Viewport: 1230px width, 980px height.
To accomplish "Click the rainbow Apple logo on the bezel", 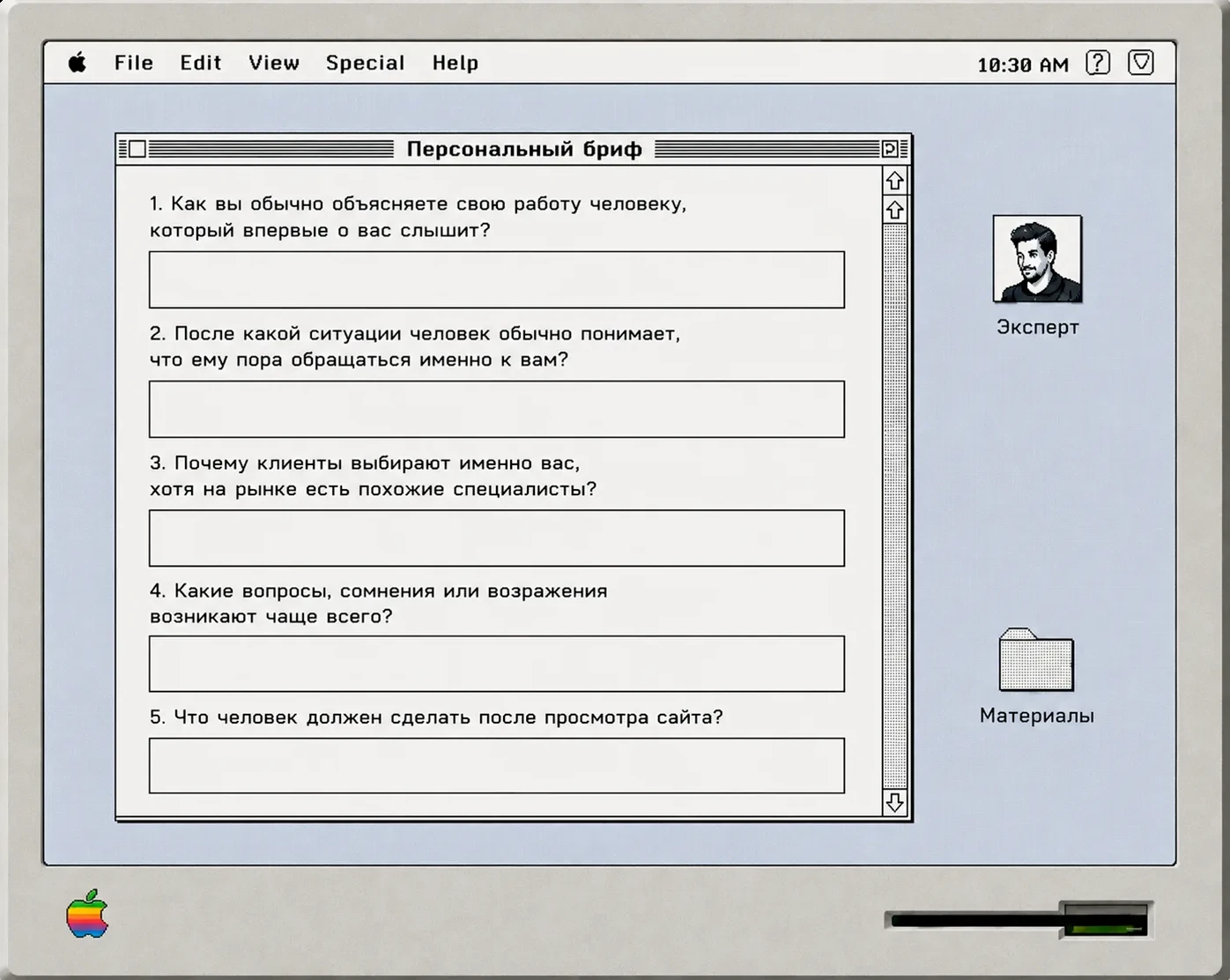I will click(x=87, y=914).
